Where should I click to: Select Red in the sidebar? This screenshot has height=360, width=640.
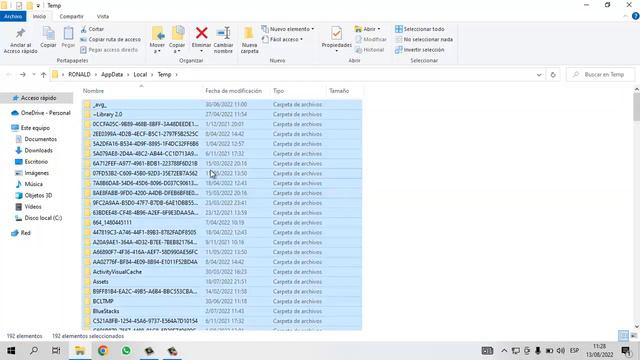tap(25, 233)
